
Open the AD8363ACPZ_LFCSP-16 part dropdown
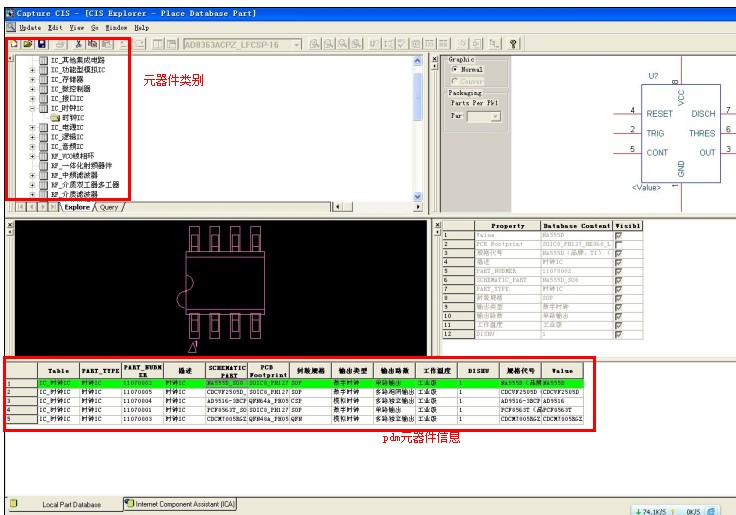click(x=297, y=44)
